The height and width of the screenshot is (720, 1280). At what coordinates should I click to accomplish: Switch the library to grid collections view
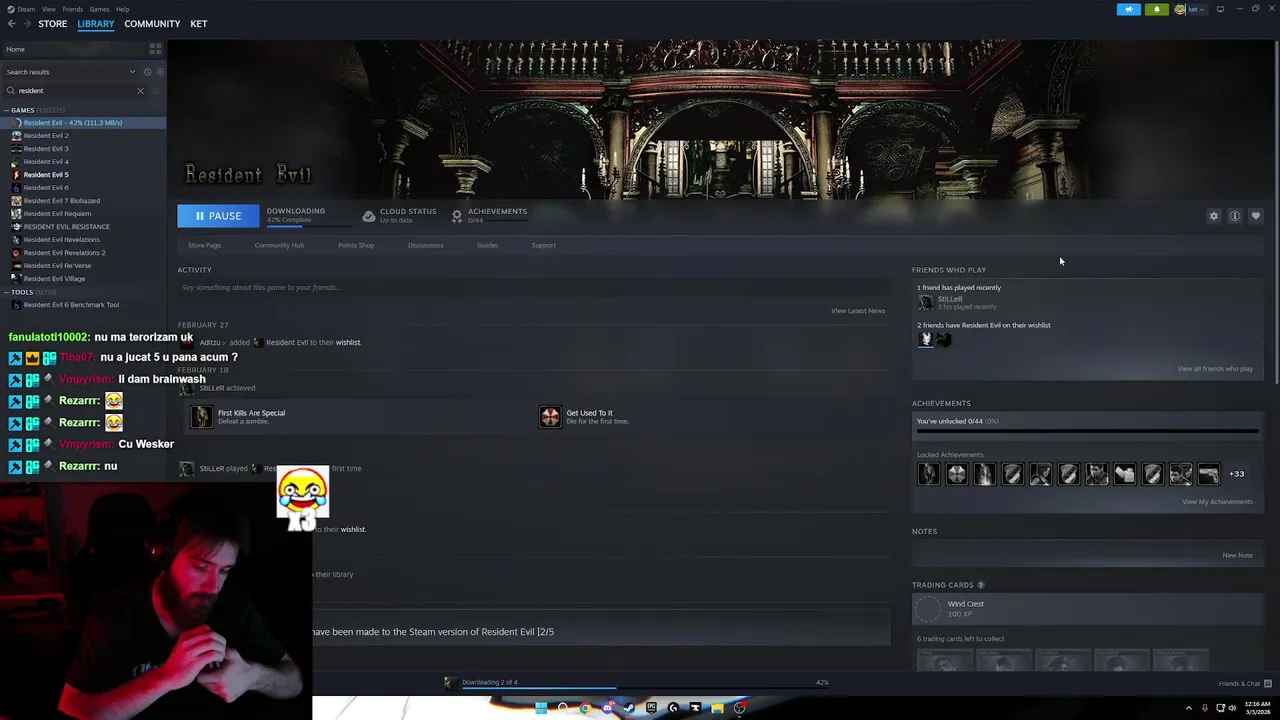pos(155,48)
